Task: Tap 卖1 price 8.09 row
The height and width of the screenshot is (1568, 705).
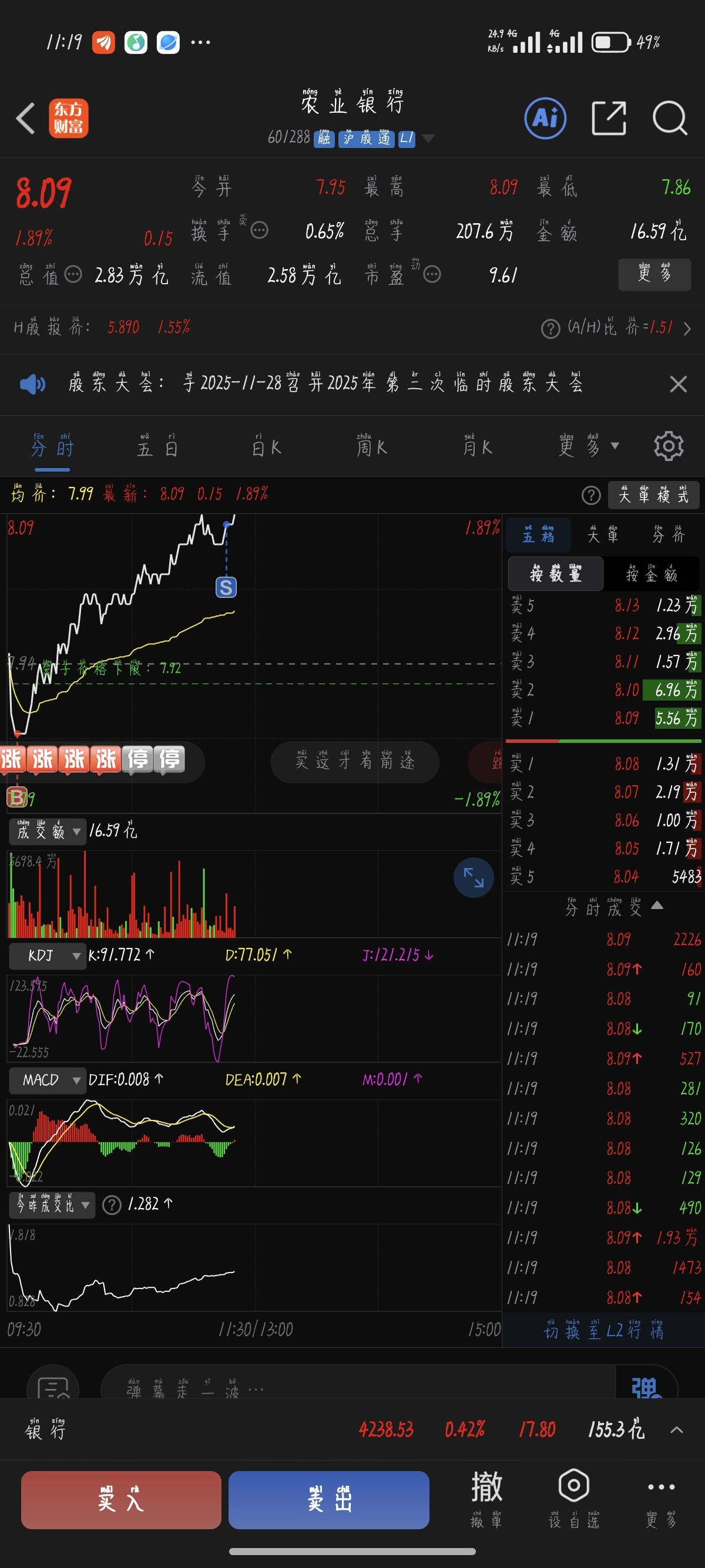Action: tap(603, 718)
